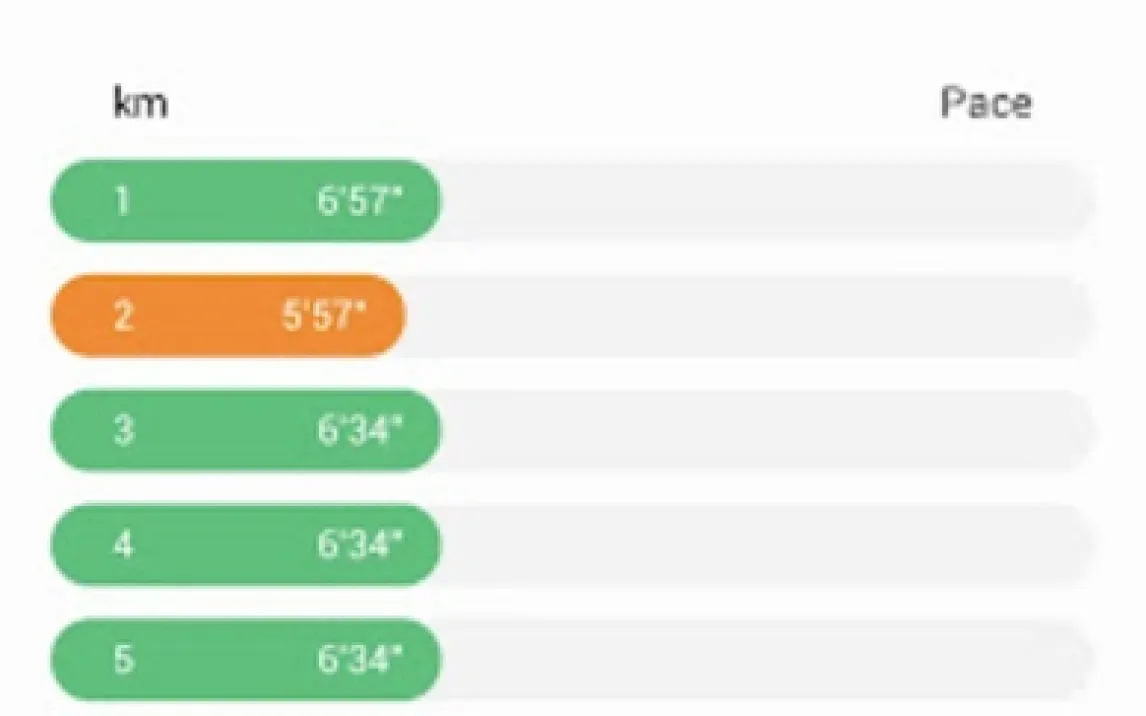
Task: Click the km column header
Action: point(140,103)
